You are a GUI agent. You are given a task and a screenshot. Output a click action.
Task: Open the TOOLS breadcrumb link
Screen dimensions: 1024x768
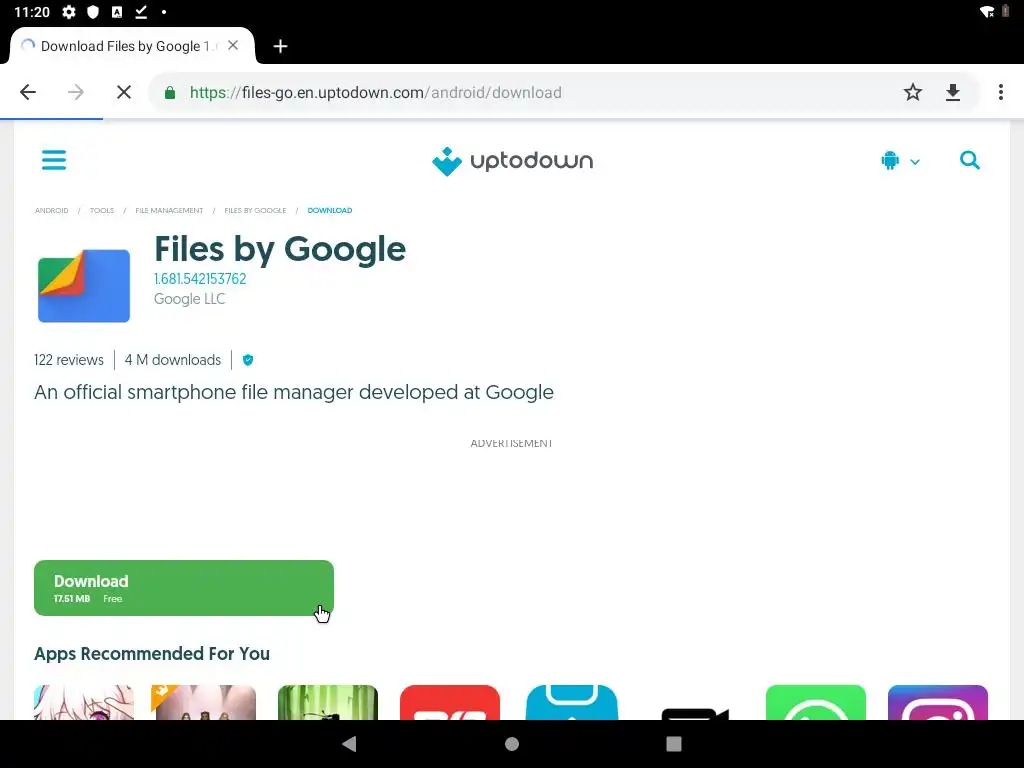(x=102, y=210)
